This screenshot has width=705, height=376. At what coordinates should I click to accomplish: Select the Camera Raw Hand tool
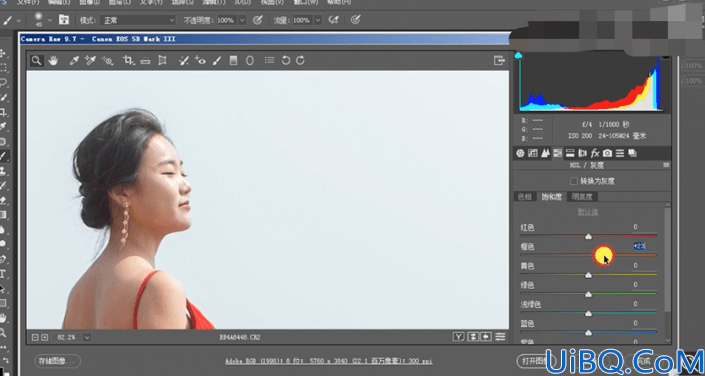click(x=54, y=61)
